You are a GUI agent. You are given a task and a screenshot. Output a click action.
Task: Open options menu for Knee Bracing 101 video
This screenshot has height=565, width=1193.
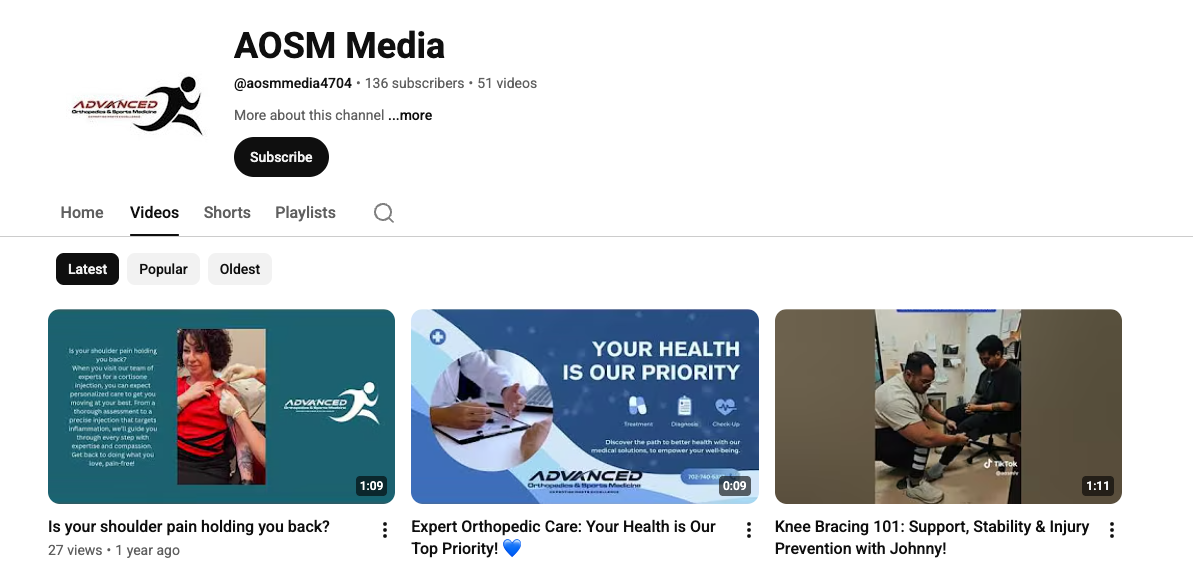coord(1112,530)
